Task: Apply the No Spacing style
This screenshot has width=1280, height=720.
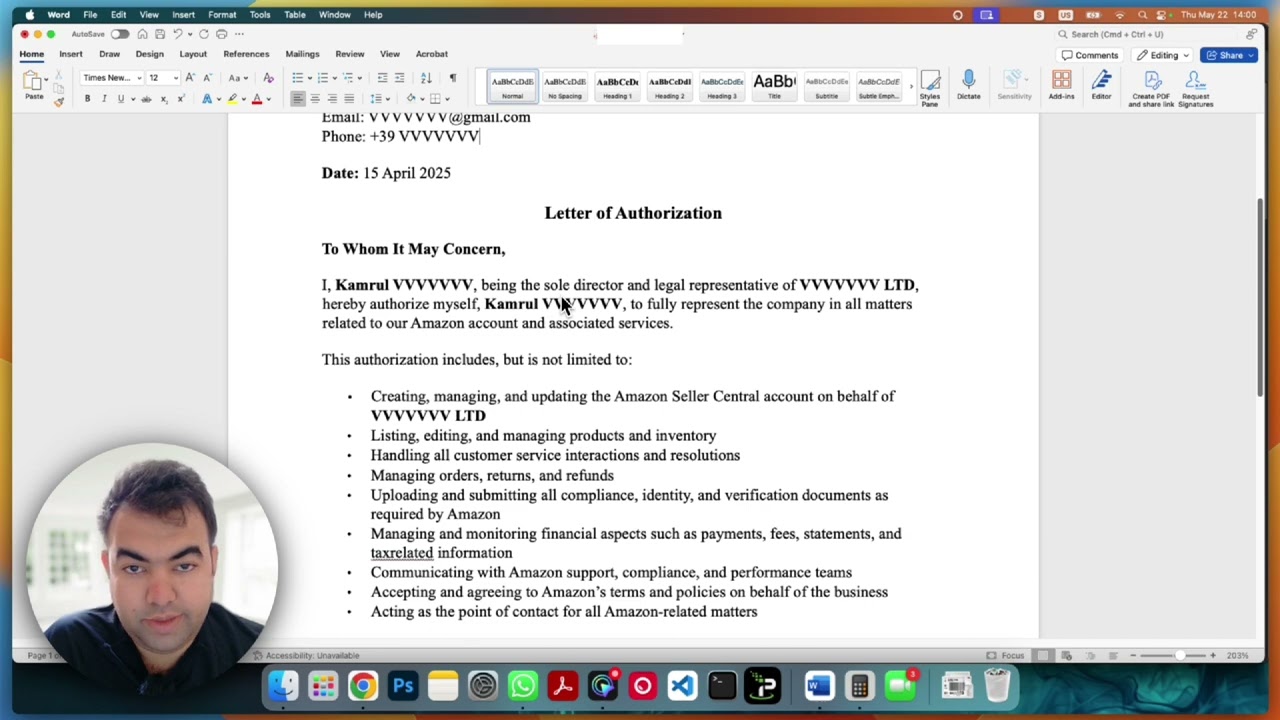Action: click(x=564, y=87)
